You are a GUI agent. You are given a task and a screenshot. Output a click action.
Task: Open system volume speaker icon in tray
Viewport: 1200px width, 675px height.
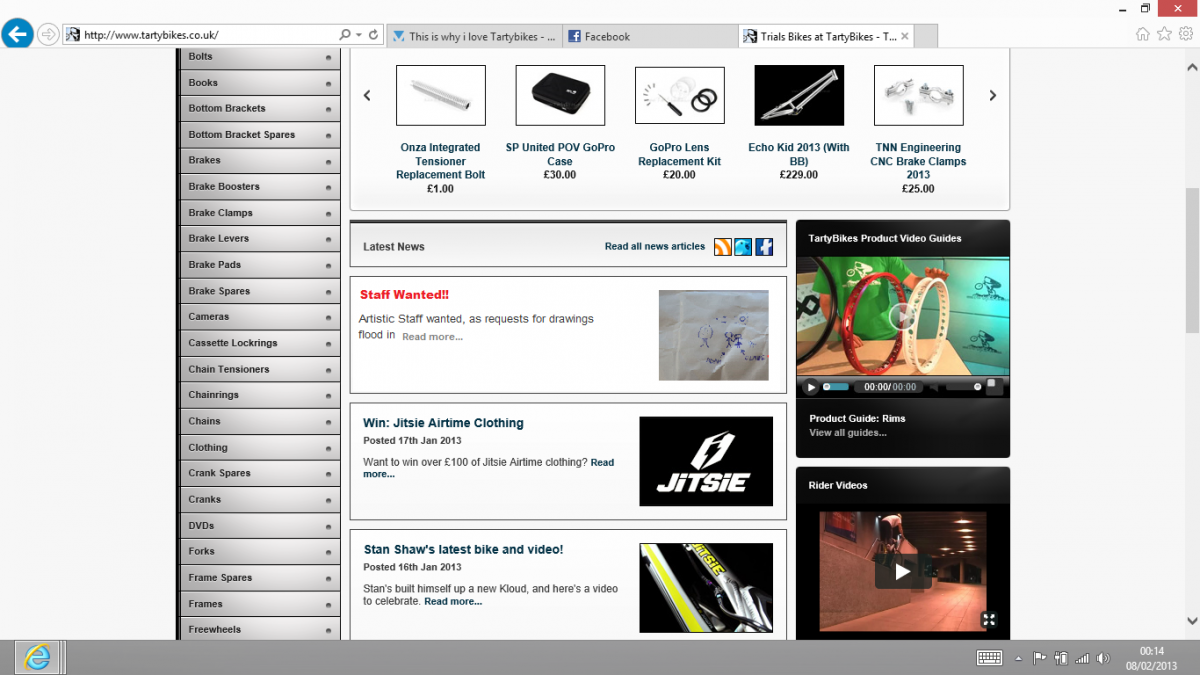(1103, 658)
